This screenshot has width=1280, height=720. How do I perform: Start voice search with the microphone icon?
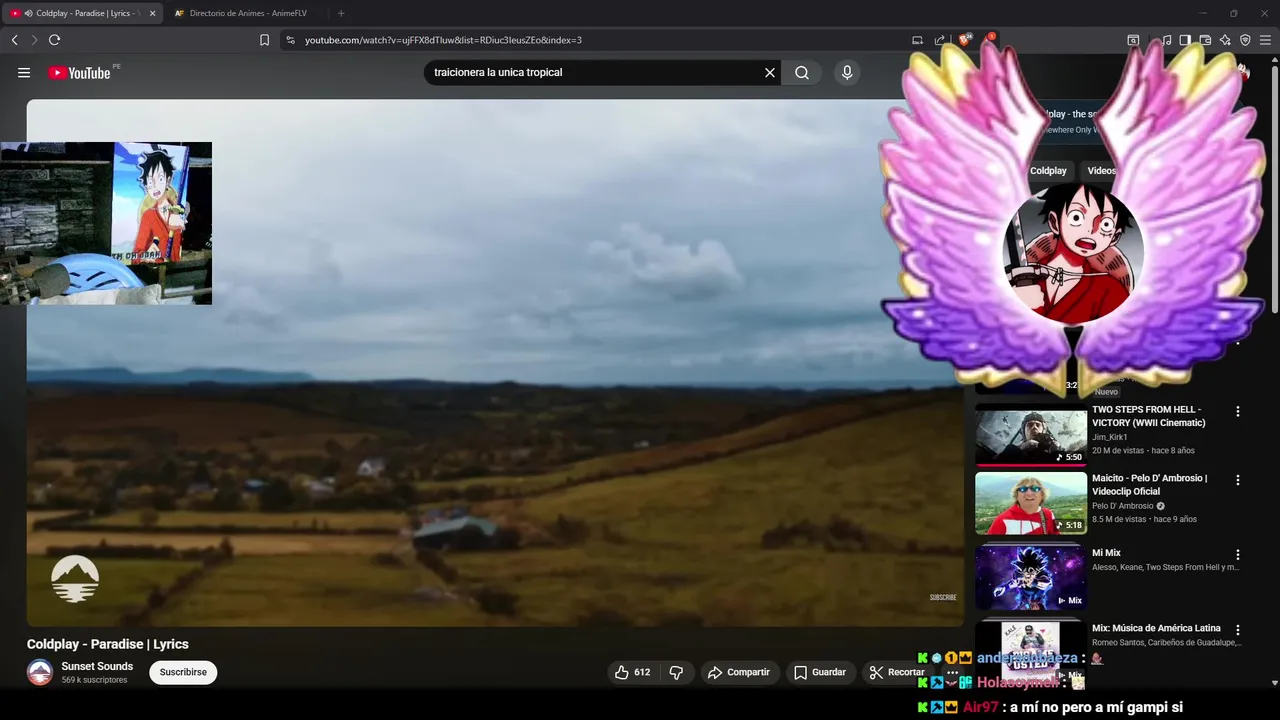point(847,73)
